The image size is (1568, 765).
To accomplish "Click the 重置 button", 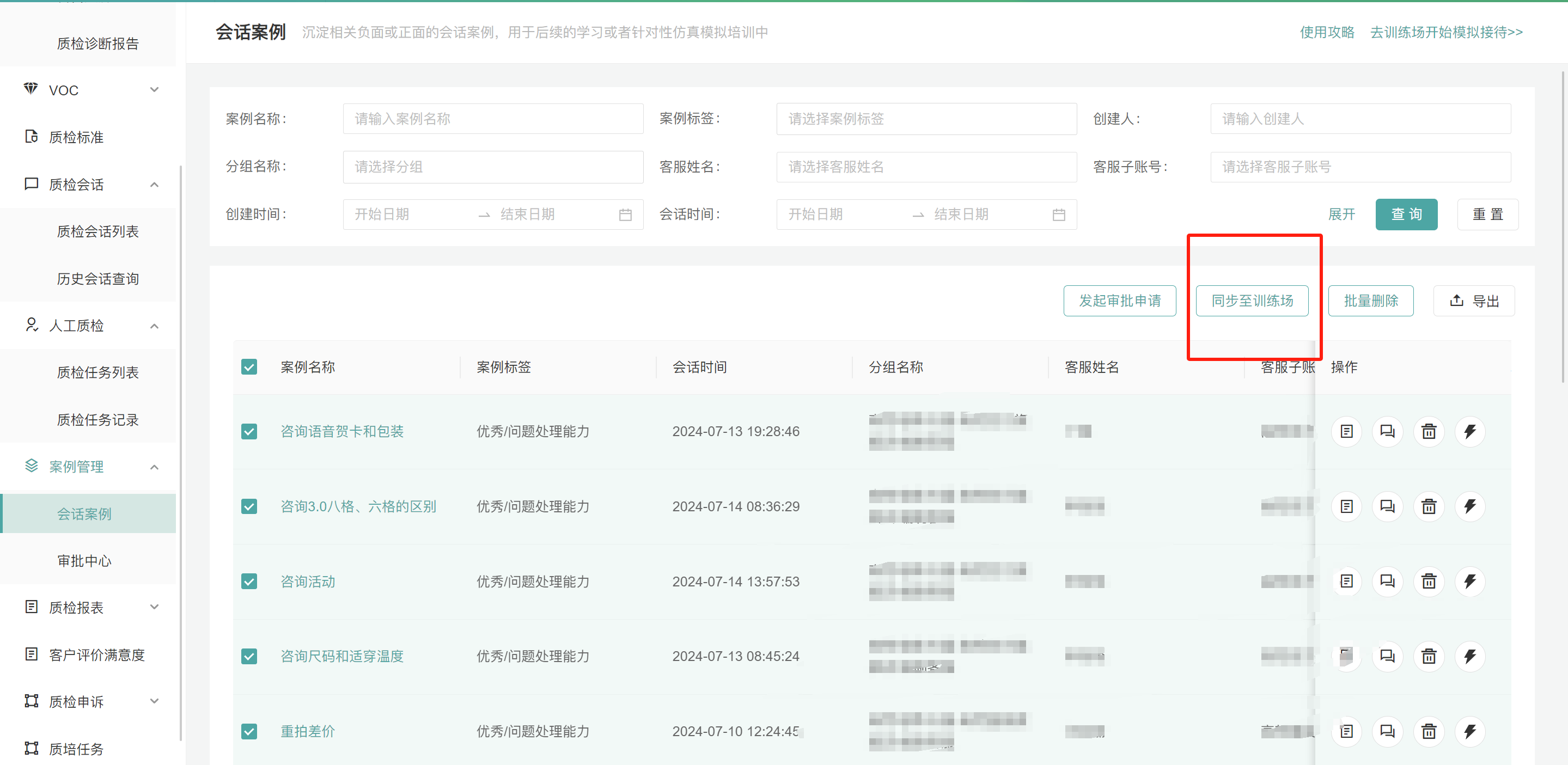I will pos(1487,214).
